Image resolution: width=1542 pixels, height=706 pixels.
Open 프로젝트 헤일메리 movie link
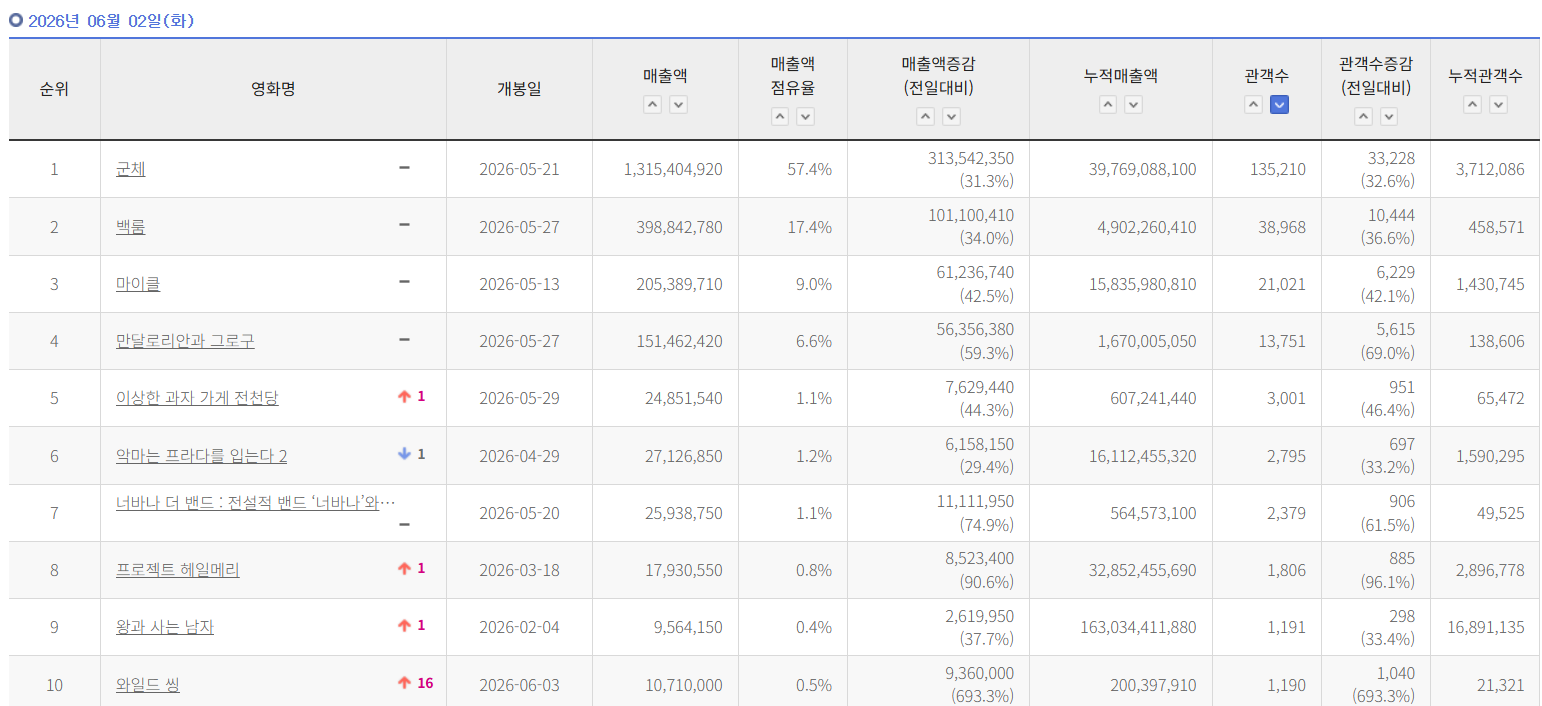[x=178, y=570]
